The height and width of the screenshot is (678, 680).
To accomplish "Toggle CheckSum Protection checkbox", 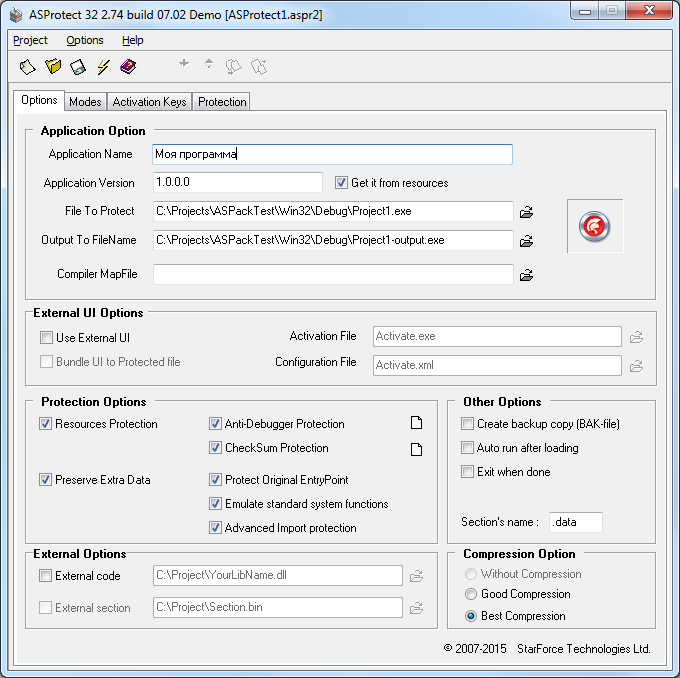I will pyautogui.click(x=216, y=447).
